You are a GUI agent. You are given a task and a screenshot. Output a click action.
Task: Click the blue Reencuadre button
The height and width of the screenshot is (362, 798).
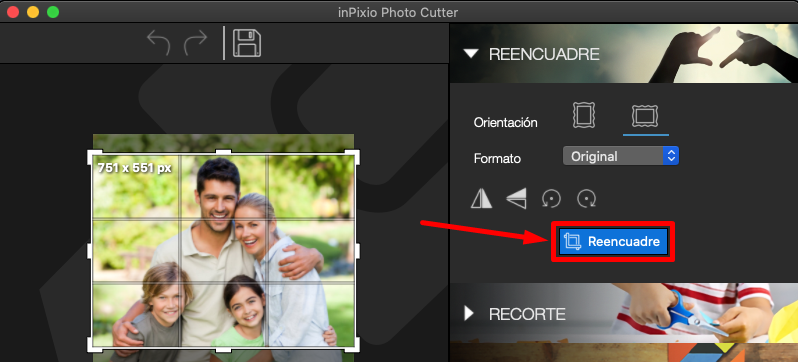(x=613, y=242)
